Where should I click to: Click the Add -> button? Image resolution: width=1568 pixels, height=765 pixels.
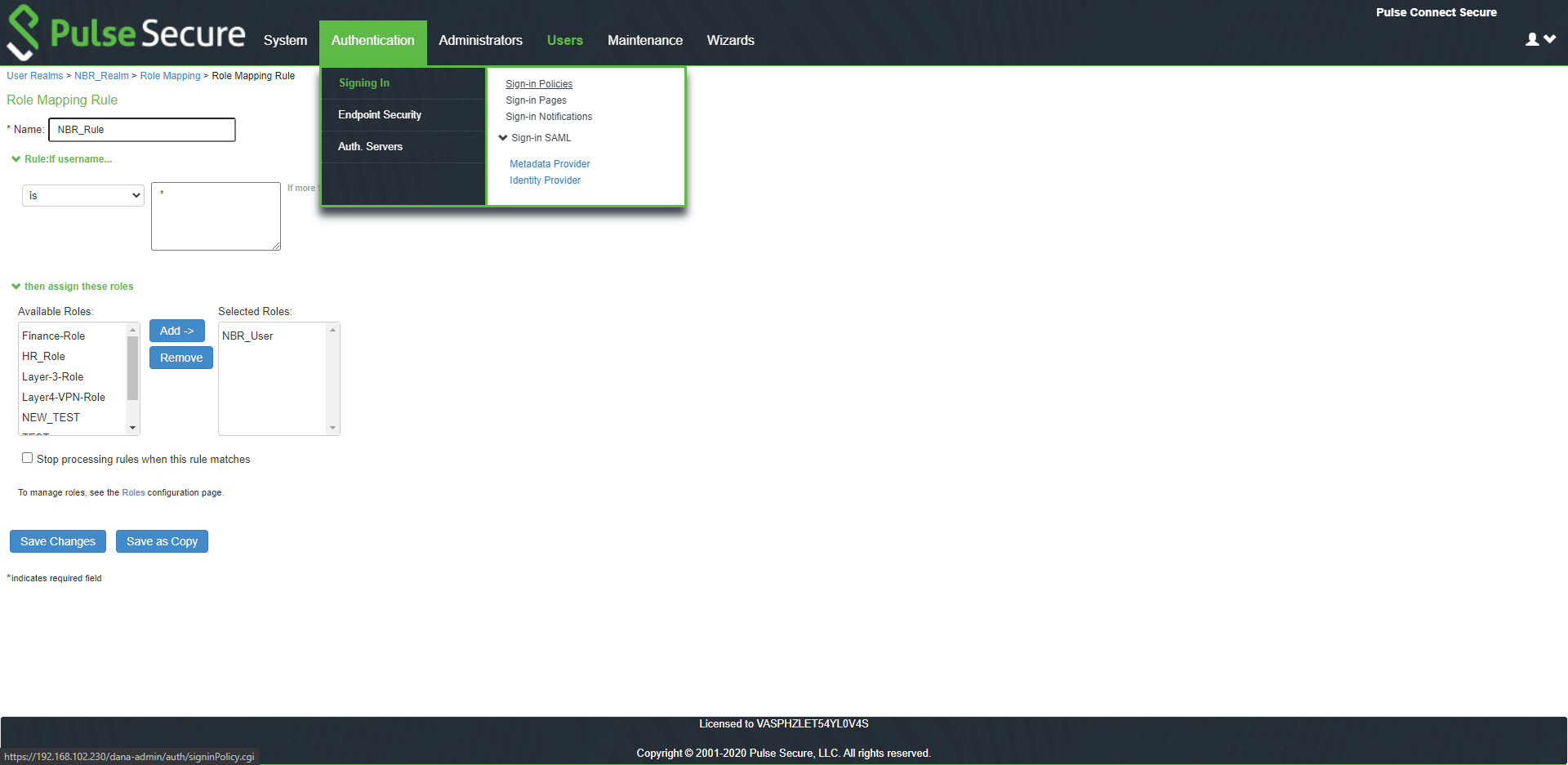point(176,331)
